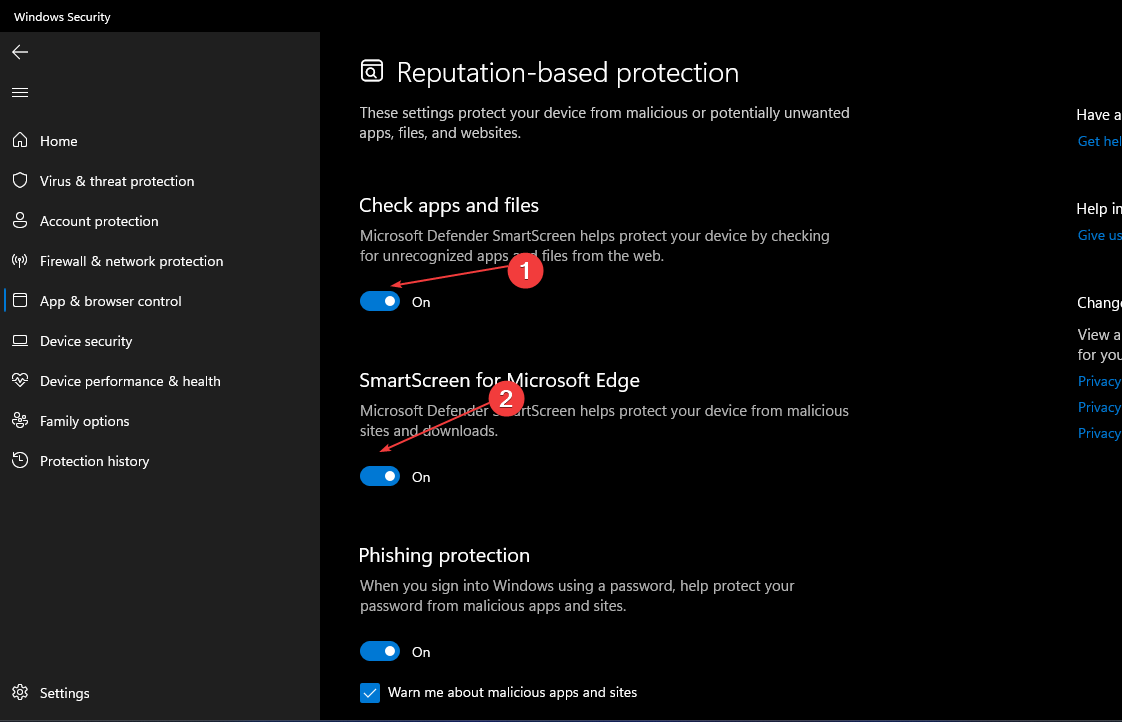Click the Settings gear icon
Image resolution: width=1122 pixels, height=722 pixels.
(x=20, y=693)
